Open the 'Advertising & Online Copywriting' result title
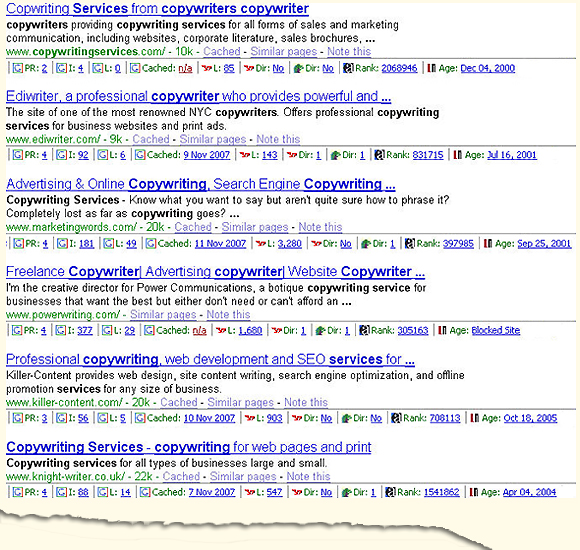Image resolution: width=580 pixels, height=550 pixels. point(201,184)
